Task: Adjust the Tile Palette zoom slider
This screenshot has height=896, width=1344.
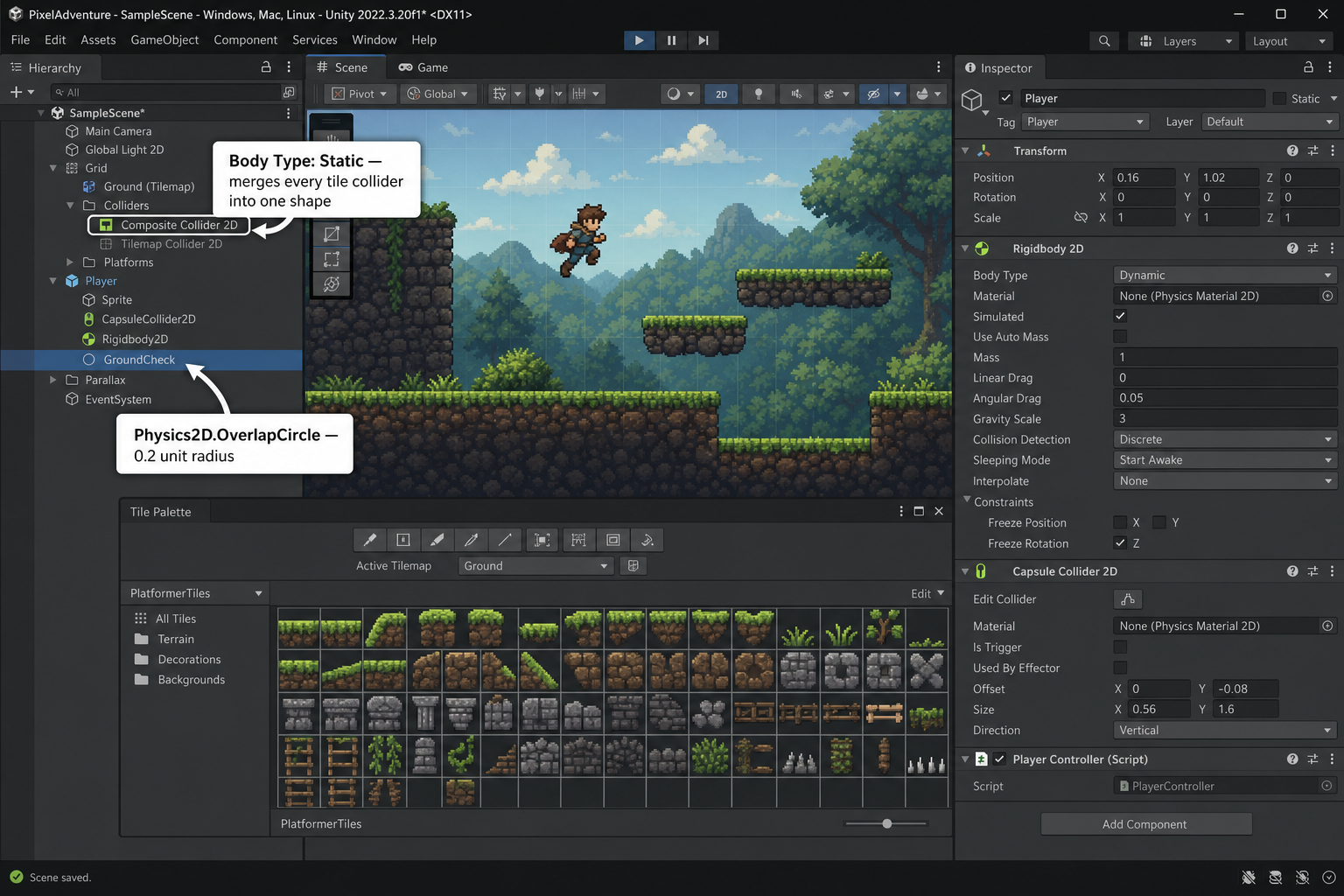Action: 886,823
